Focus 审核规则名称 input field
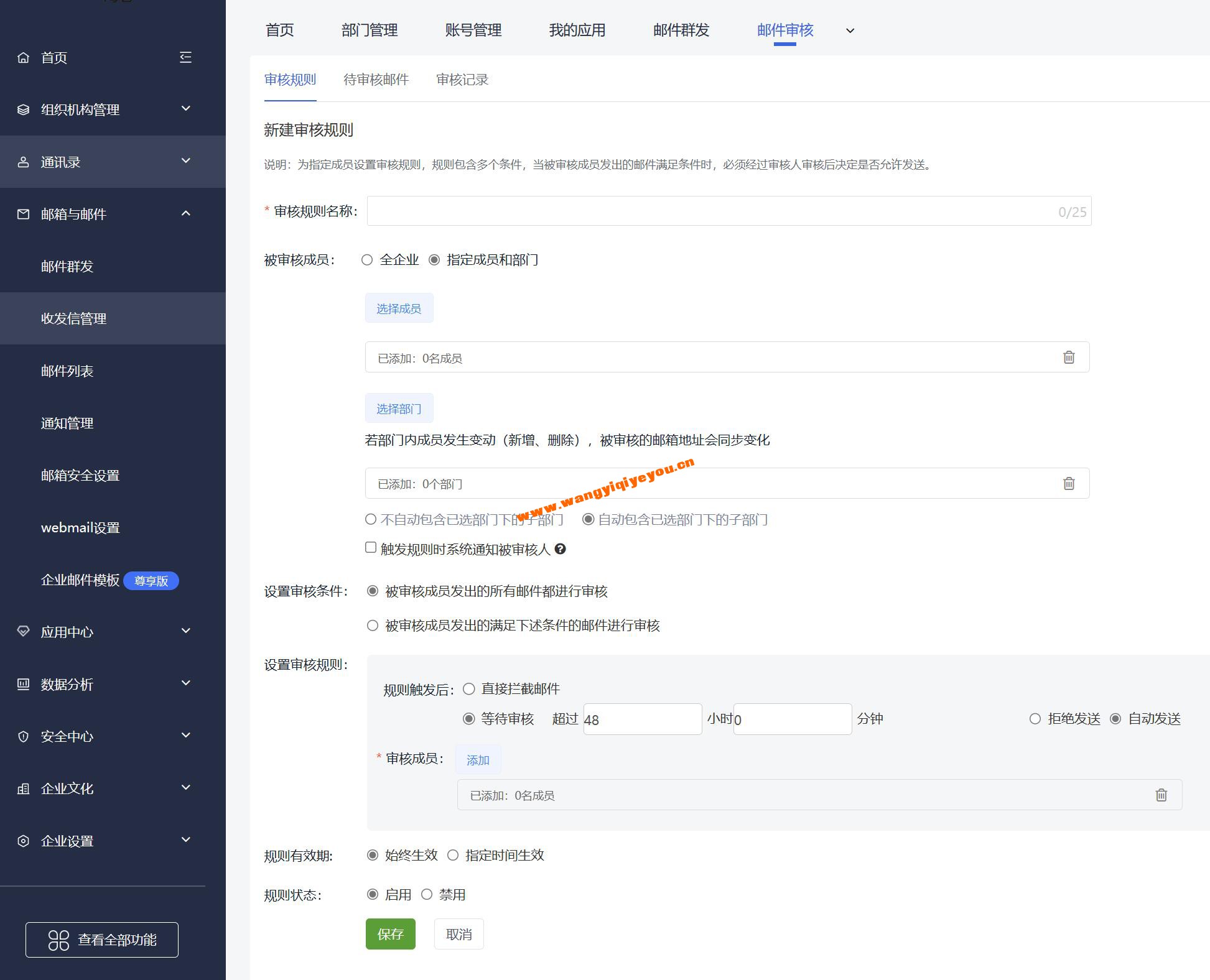This screenshot has width=1210, height=980. tap(729, 211)
